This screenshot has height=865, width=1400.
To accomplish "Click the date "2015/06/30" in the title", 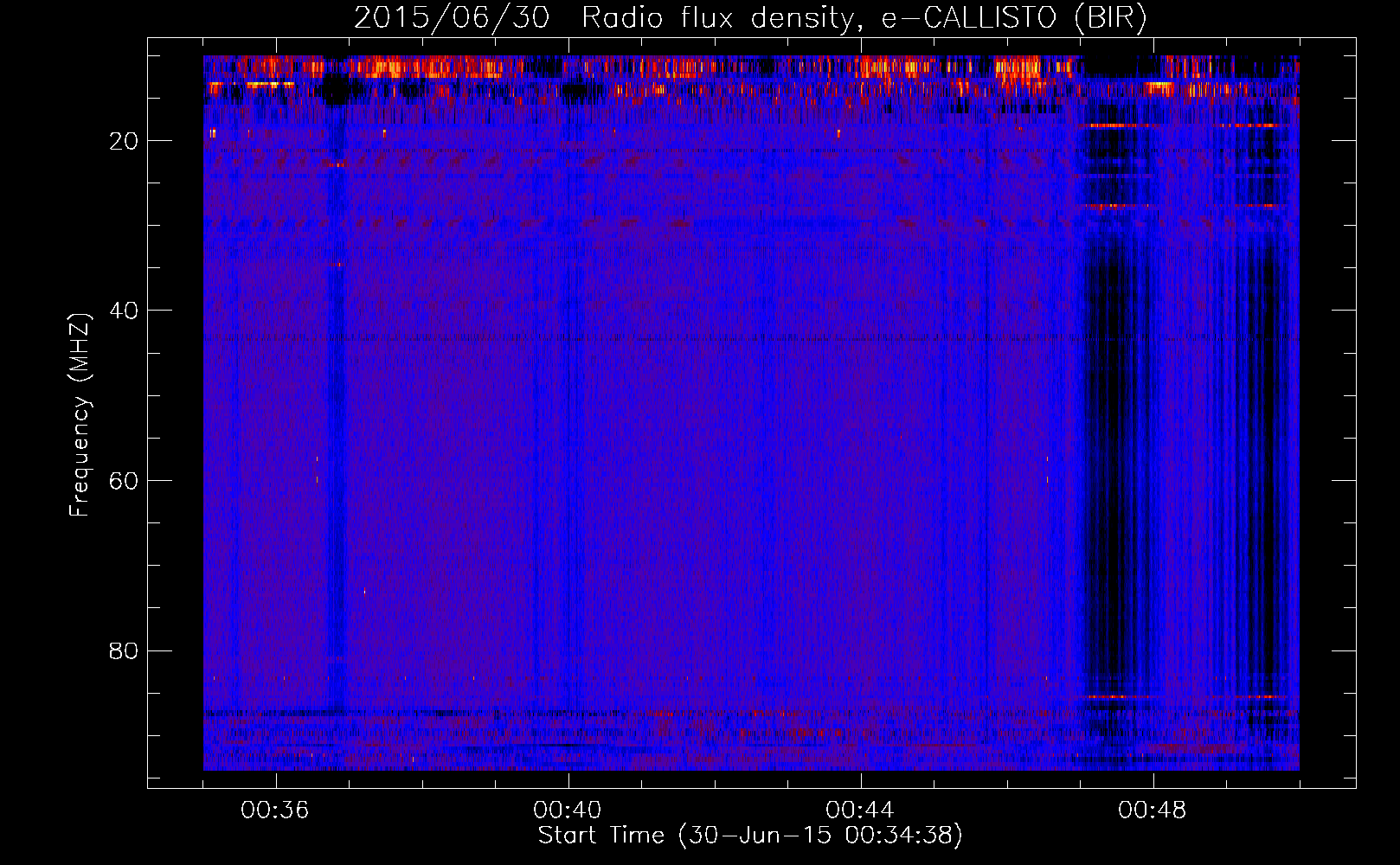I will point(452,19).
